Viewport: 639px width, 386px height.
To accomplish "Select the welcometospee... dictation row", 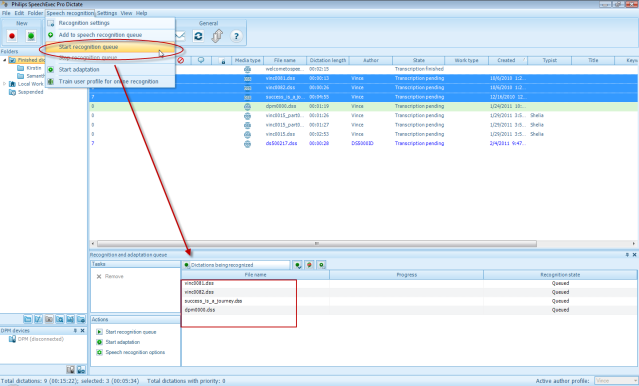I will [x=364, y=69].
